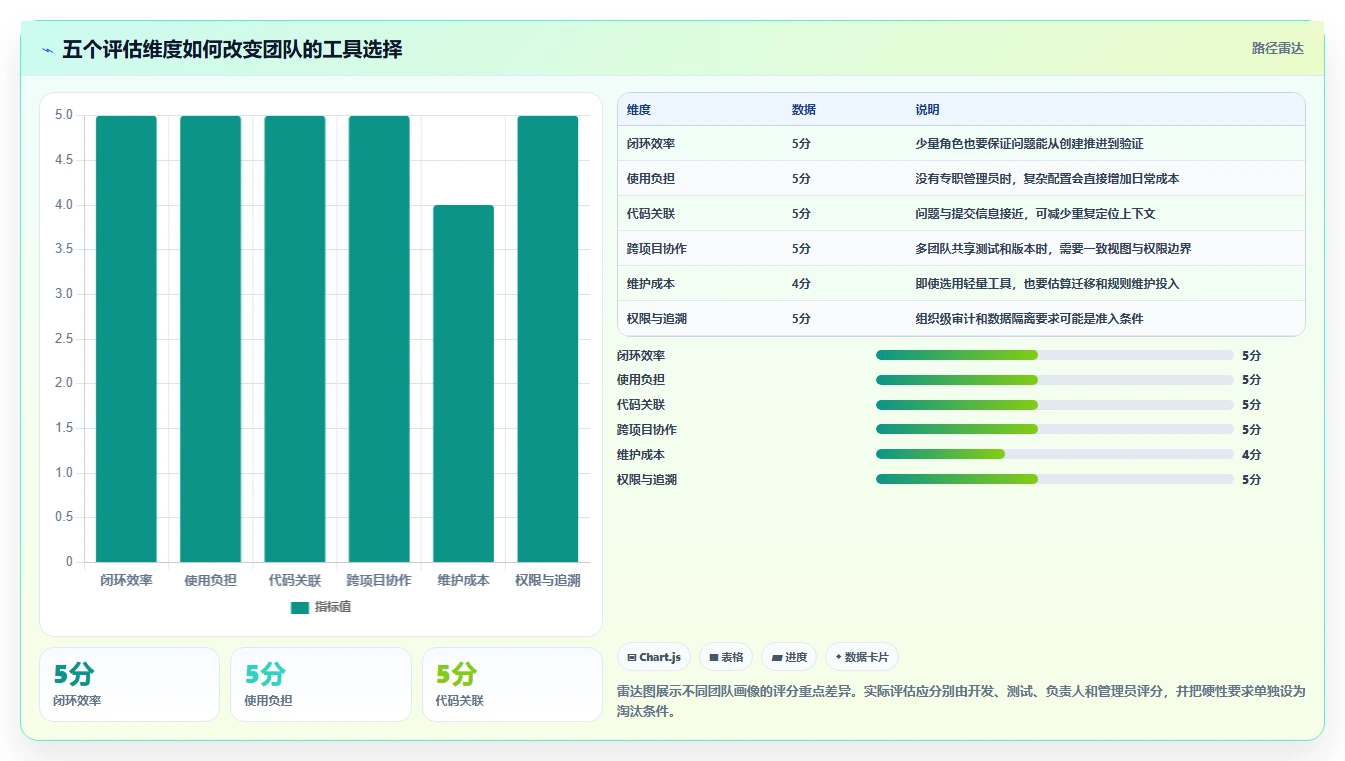Click the description 组织级审计和数据隔离要求可能是准入条件
Image resolution: width=1345 pixels, height=761 pixels.
[1029, 319]
